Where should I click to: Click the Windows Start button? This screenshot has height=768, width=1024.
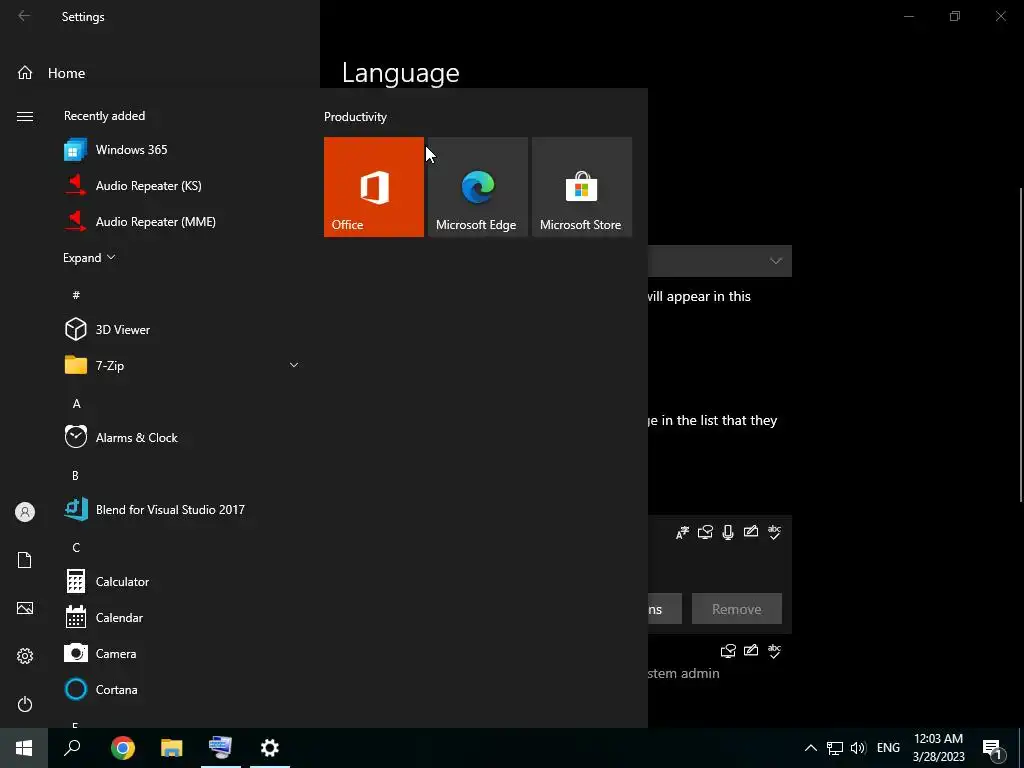pos(24,748)
